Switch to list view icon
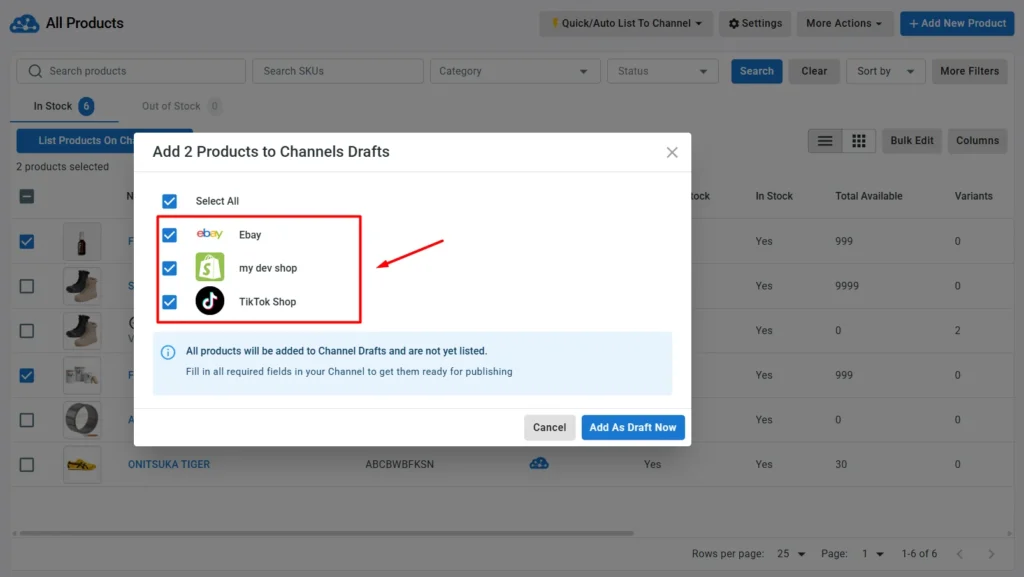The width and height of the screenshot is (1024, 577). (825, 141)
